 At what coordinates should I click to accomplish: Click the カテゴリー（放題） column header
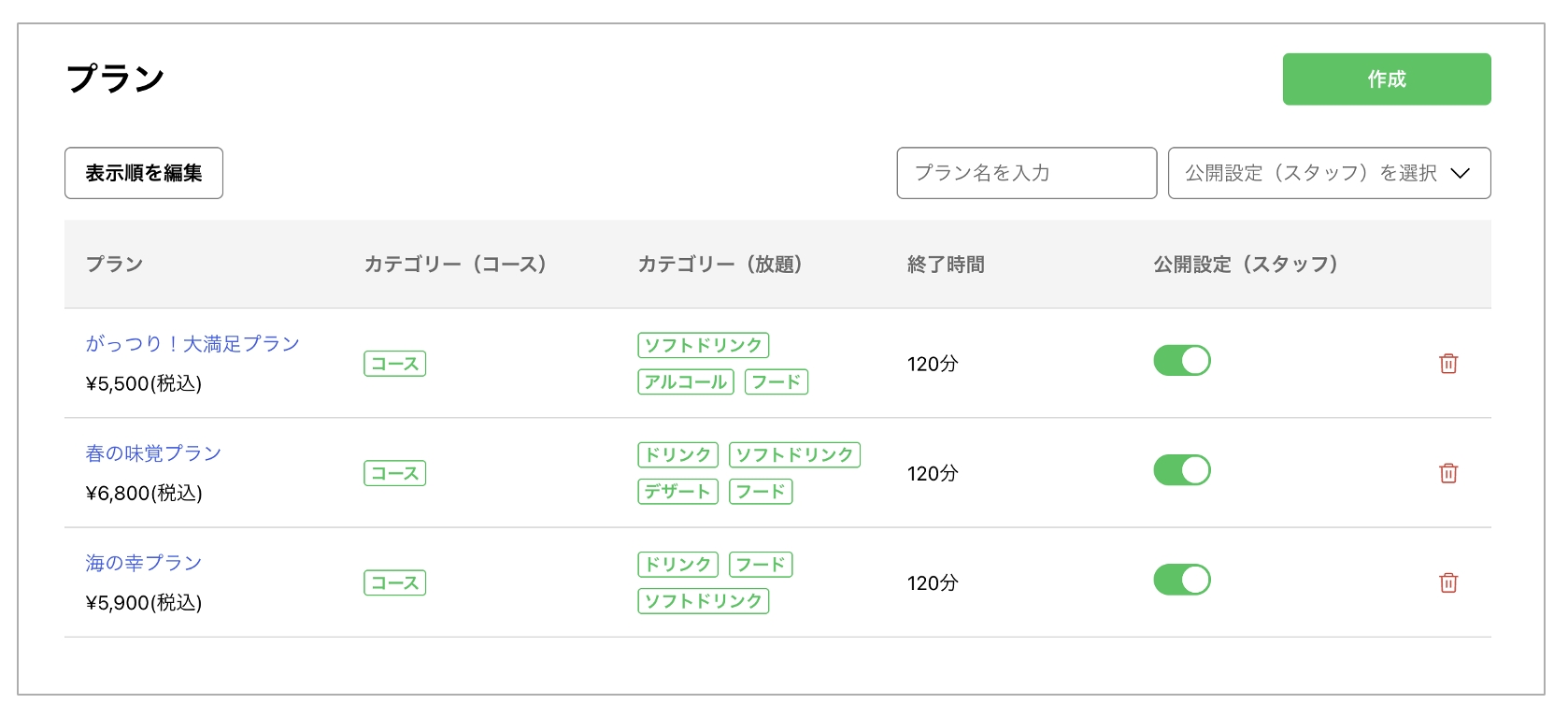coord(720,265)
